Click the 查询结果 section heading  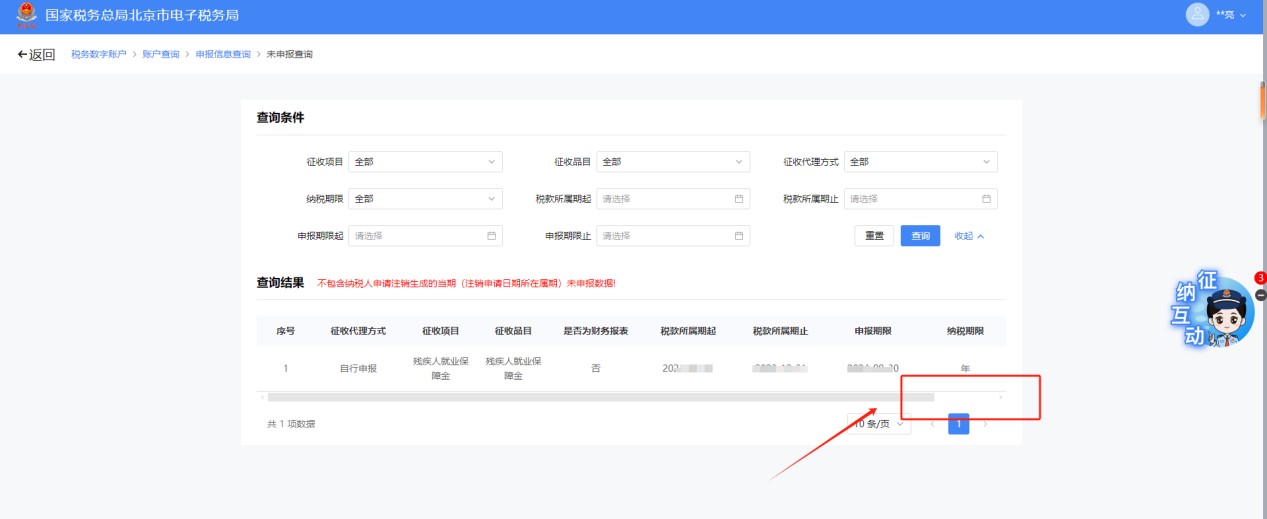coord(280,283)
